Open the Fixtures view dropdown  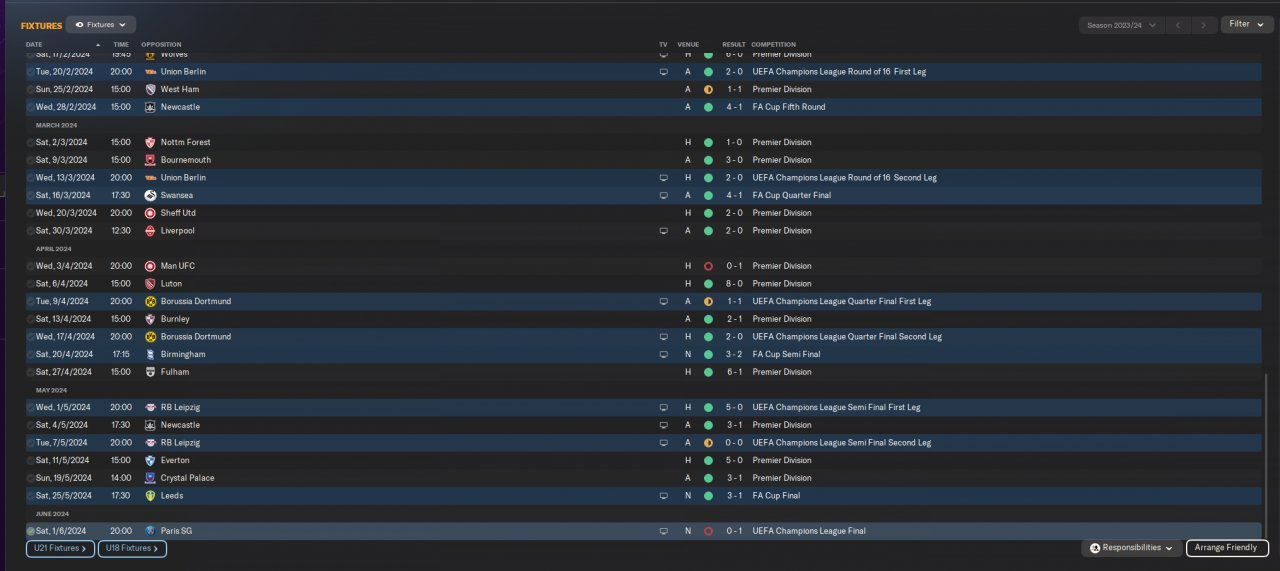click(101, 24)
